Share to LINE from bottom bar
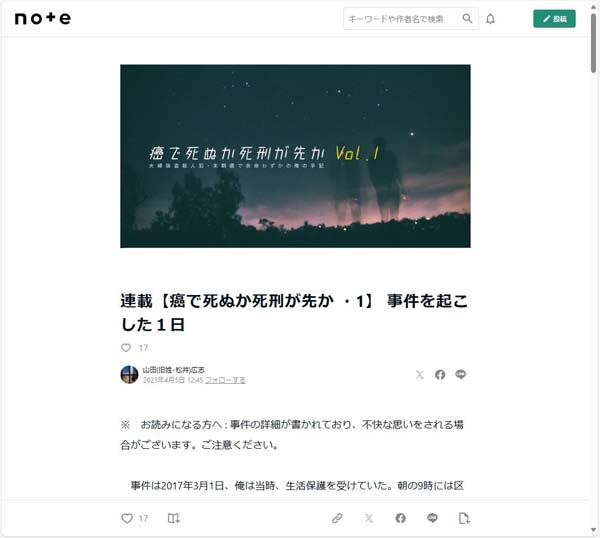 [x=432, y=518]
